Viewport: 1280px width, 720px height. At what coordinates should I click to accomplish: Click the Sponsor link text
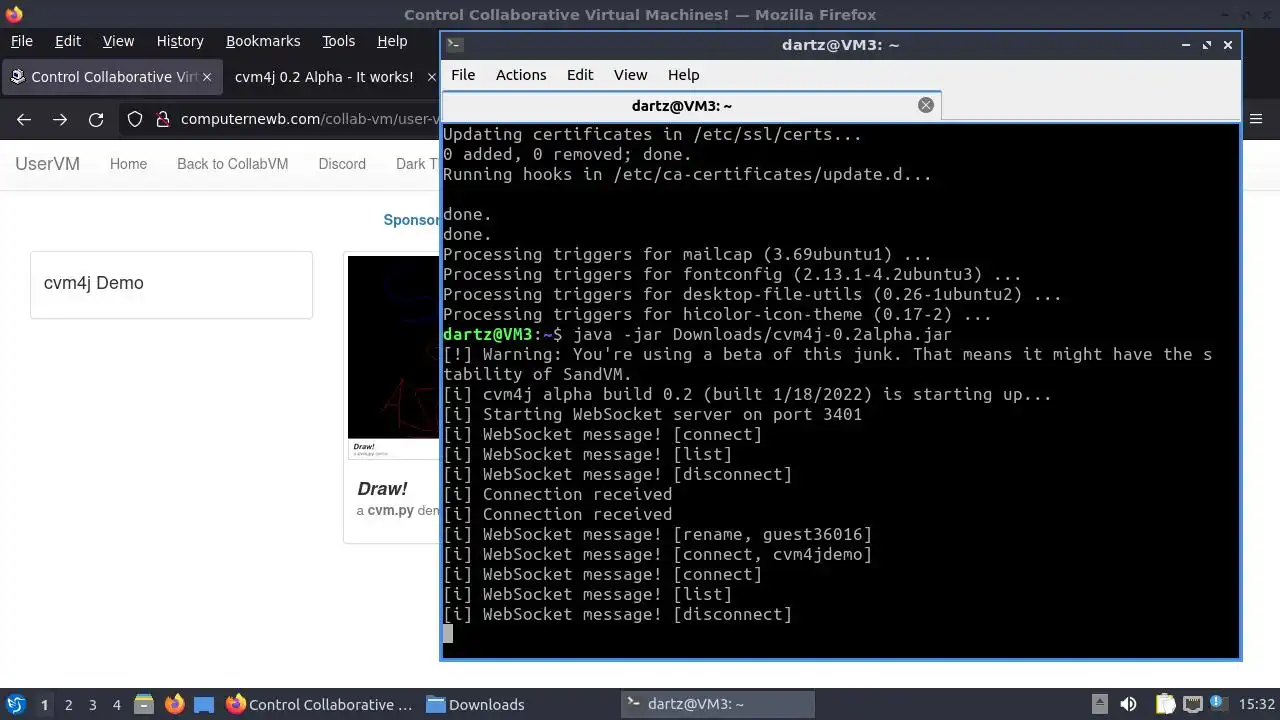(x=412, y=220)
